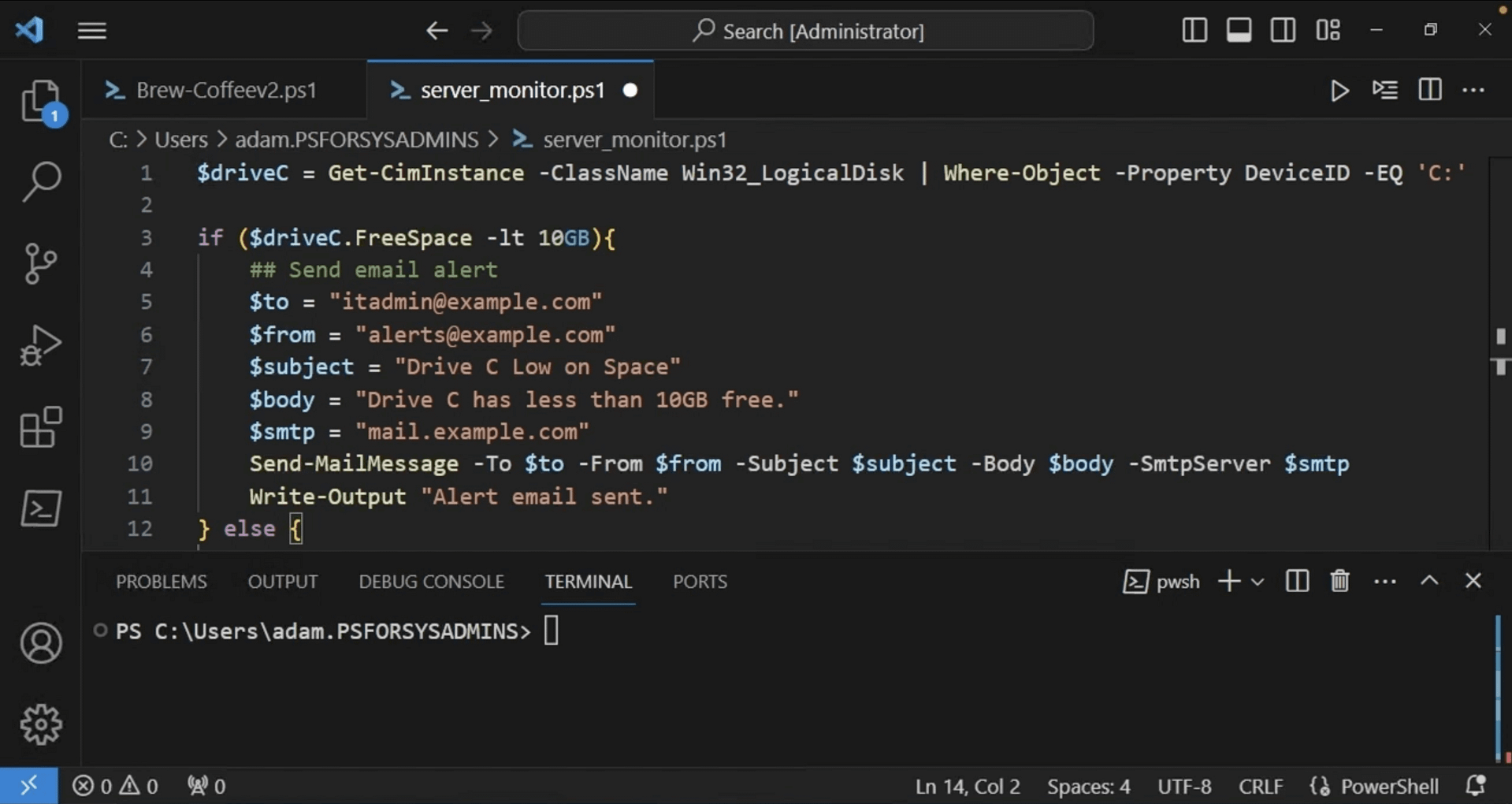Open terminal panel more actions ellipsis

pos(1385,582)
